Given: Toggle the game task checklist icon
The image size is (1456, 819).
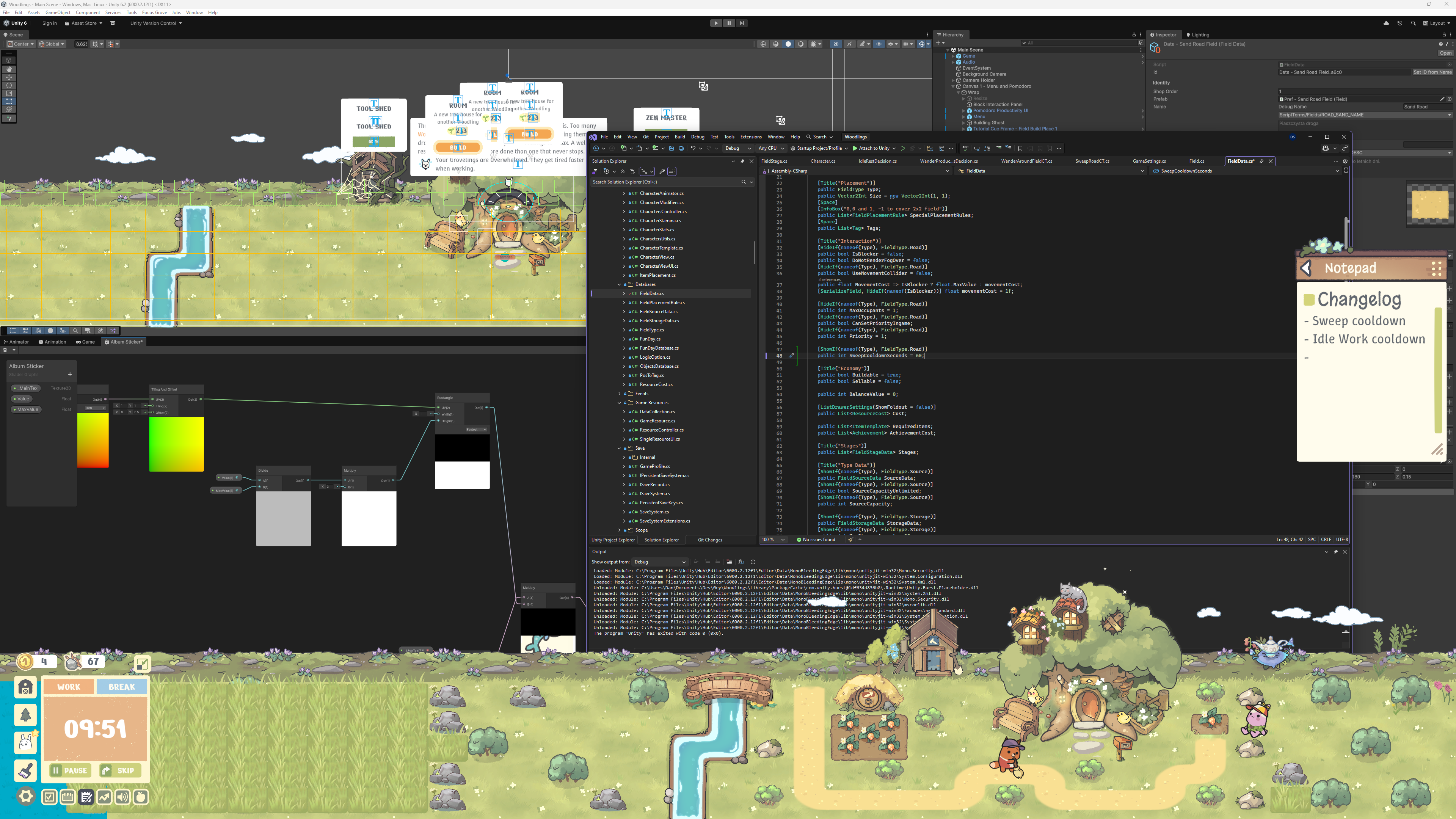Looking at the screenshot, I should point(49,797).
